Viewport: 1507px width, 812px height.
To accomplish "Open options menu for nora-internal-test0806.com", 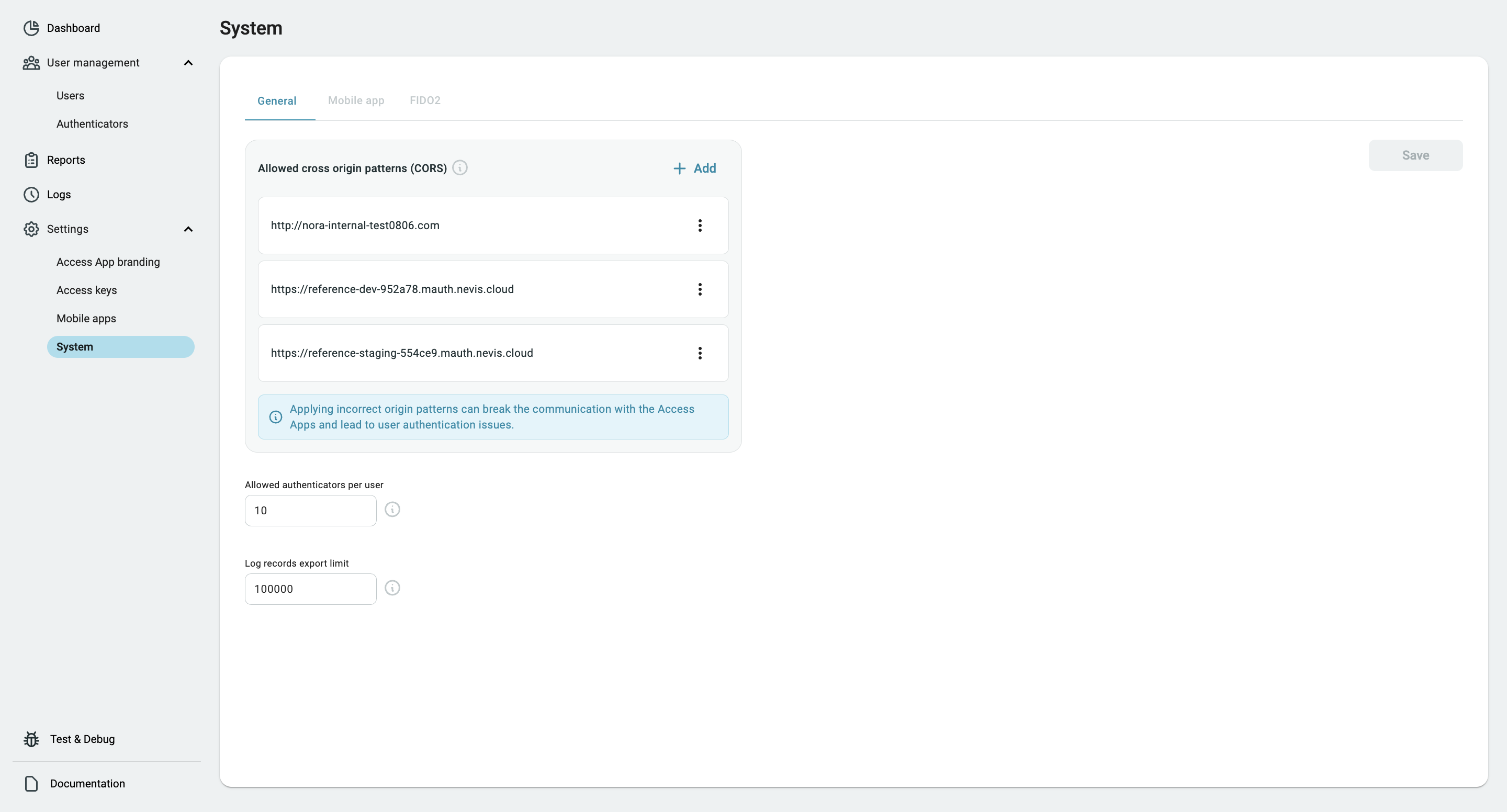I will pyautogui.click(x=700, y=225).
